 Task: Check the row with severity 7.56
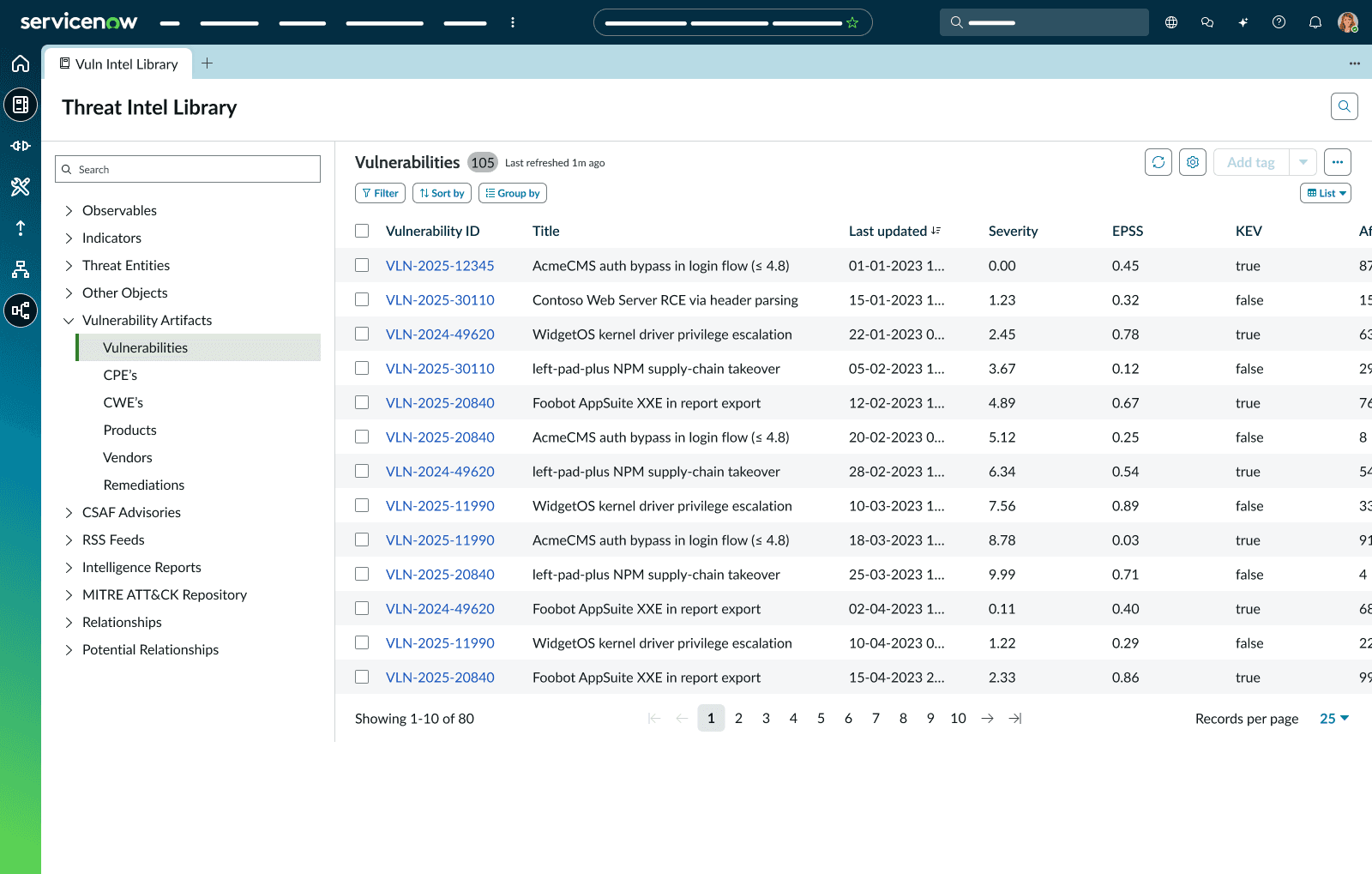(x=362, y=505)
